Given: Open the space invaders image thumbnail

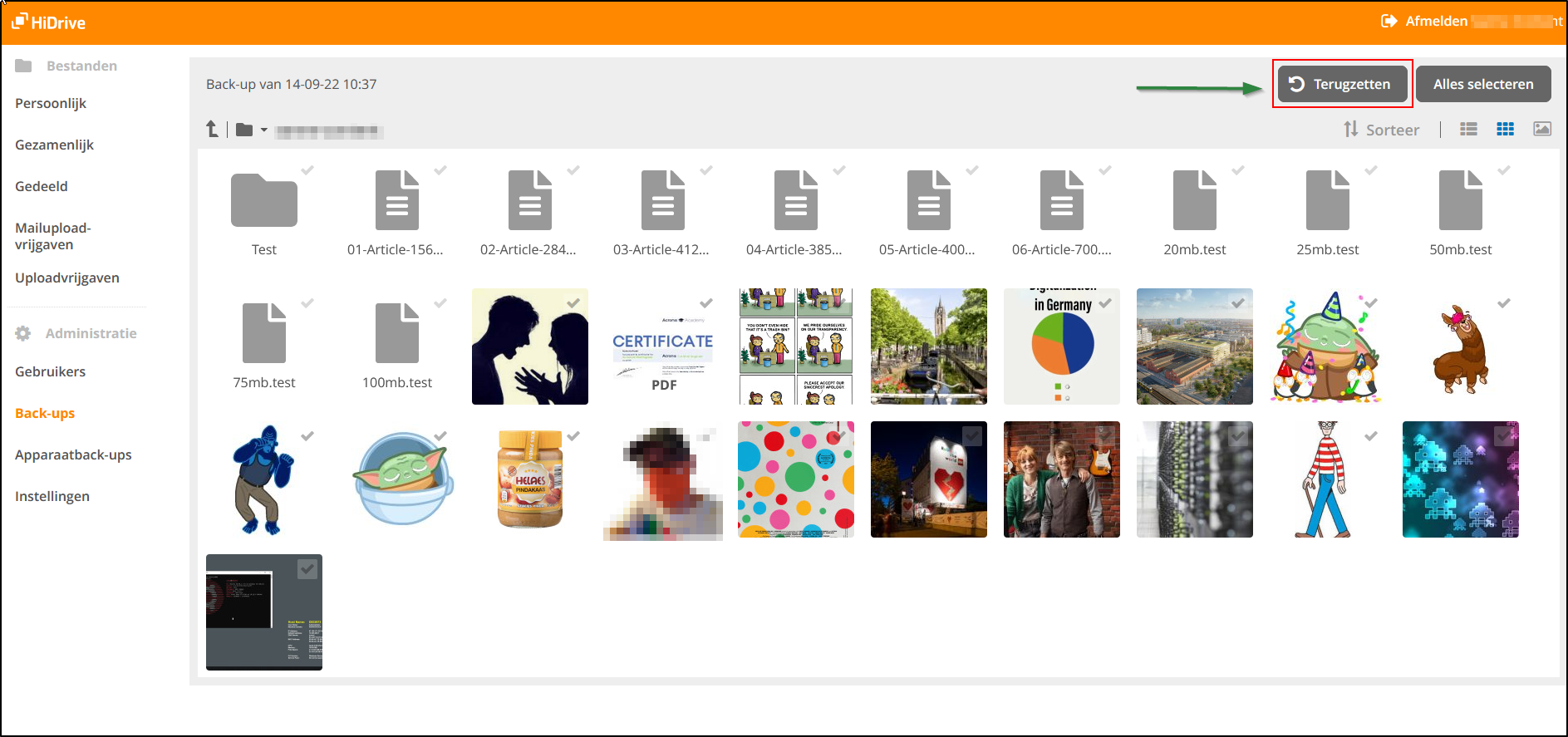Looking at the screenshot, I should click(x=1461, y=479).
